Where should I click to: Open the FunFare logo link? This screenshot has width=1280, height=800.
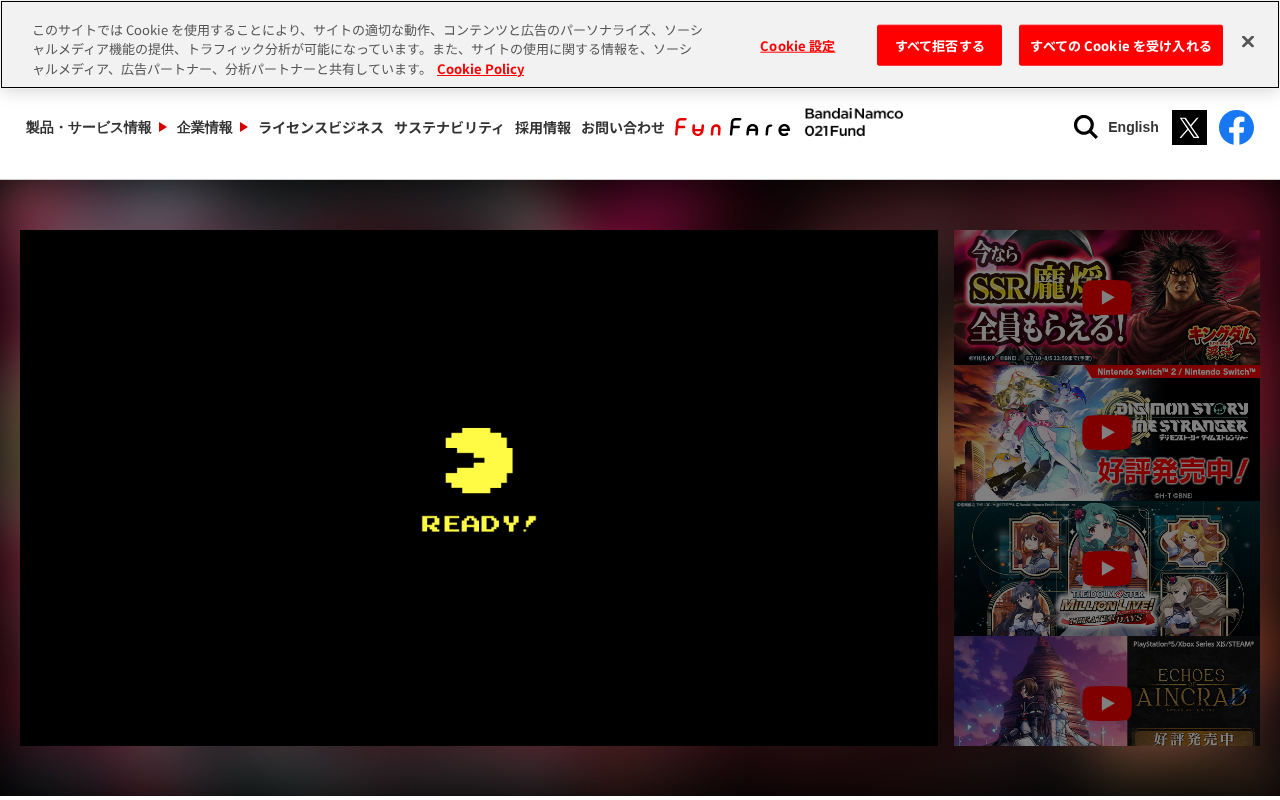coord(732,127)
